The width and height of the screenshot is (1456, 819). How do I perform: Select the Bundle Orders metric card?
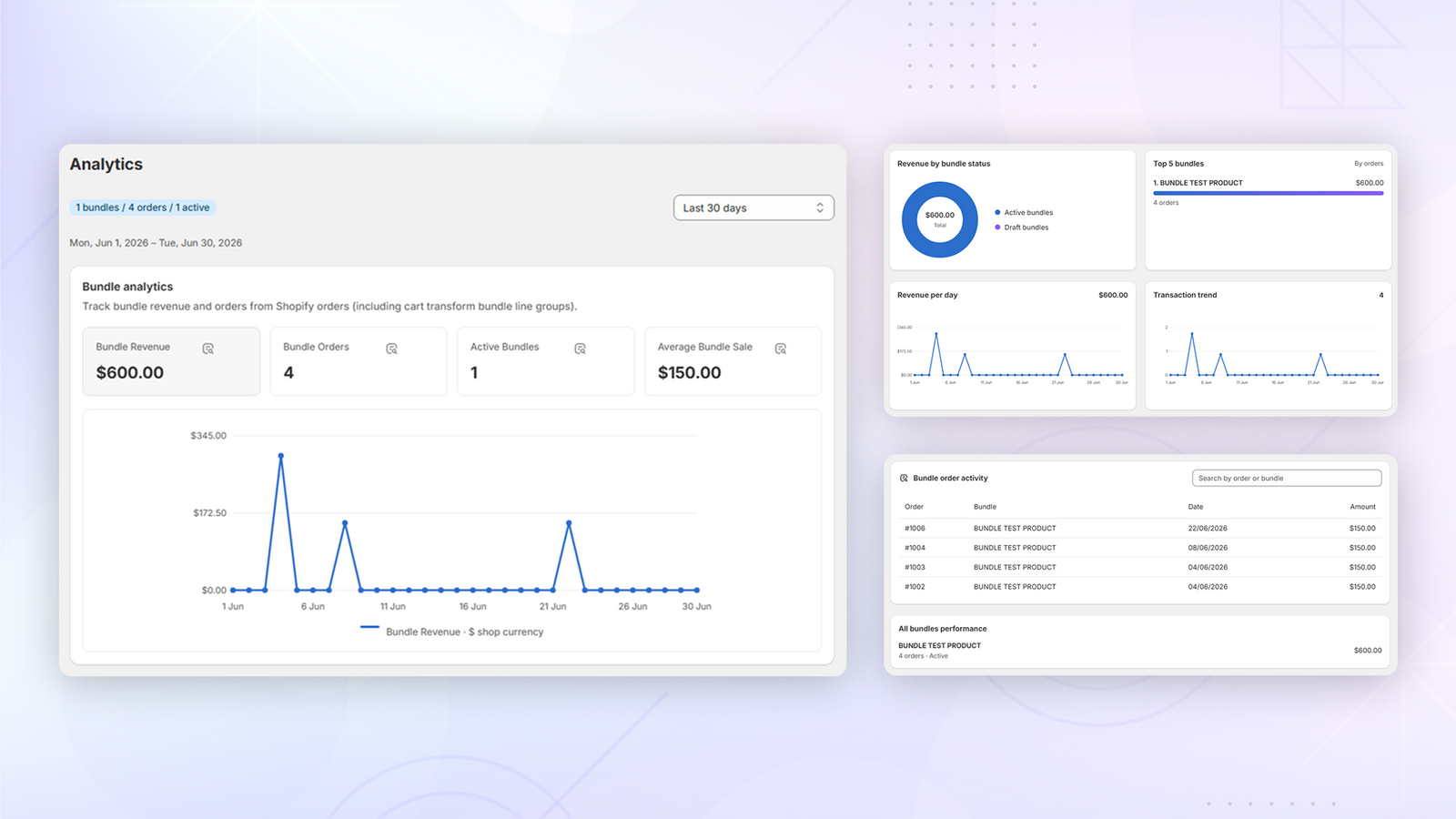click(359, 361)
